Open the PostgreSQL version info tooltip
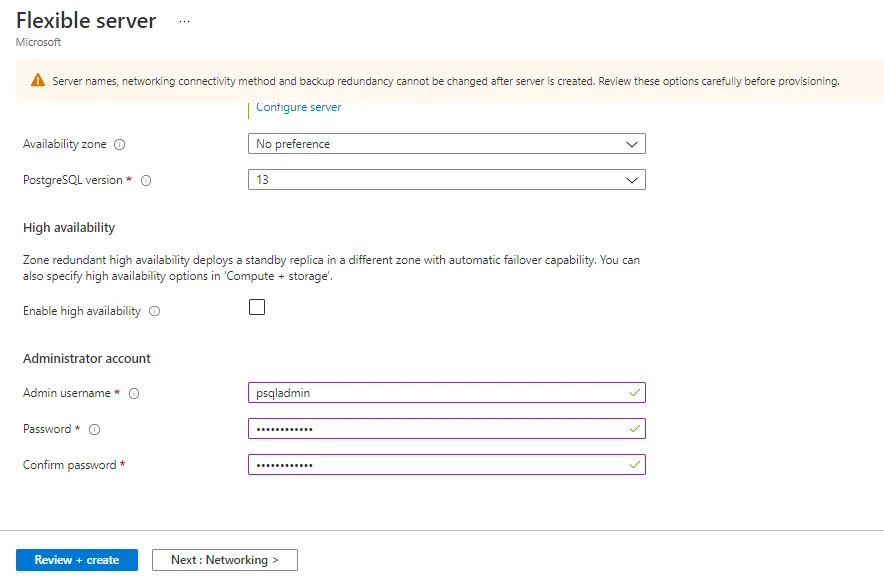The image size is (884, 581). [x=146, y=181]
